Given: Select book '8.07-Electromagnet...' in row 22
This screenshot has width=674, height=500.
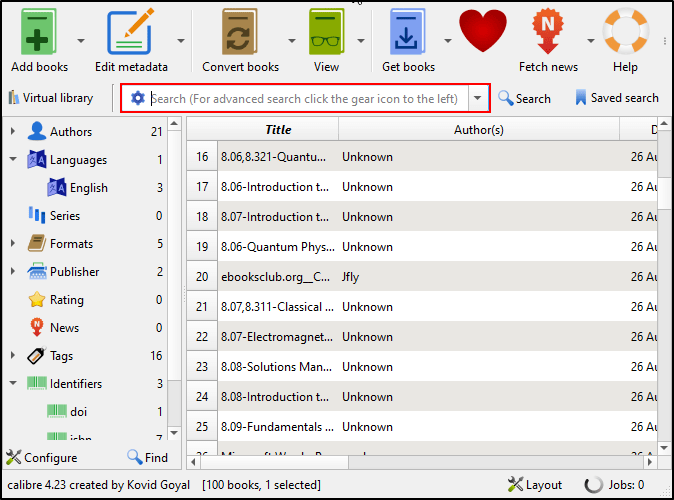Looking at the screenshot, I should [x=277, y=337].
